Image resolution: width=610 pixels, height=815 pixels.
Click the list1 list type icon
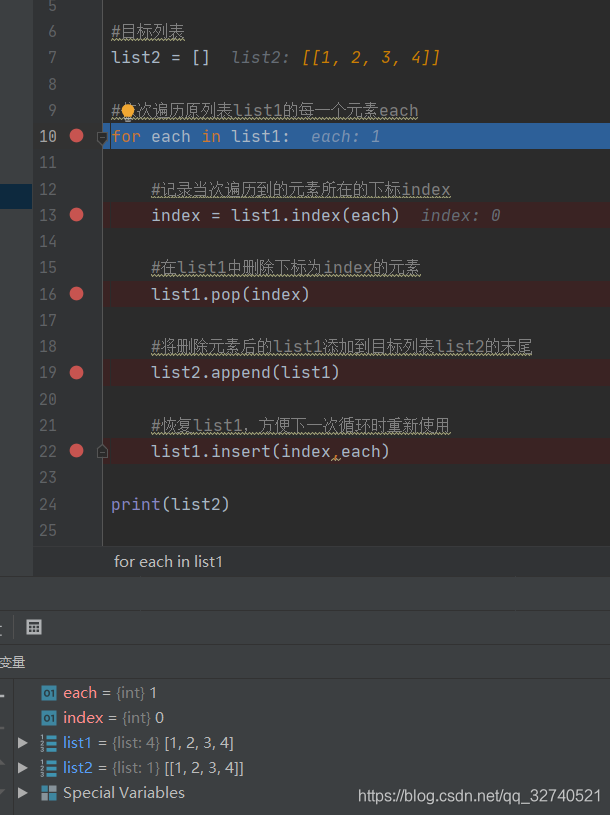48,743
